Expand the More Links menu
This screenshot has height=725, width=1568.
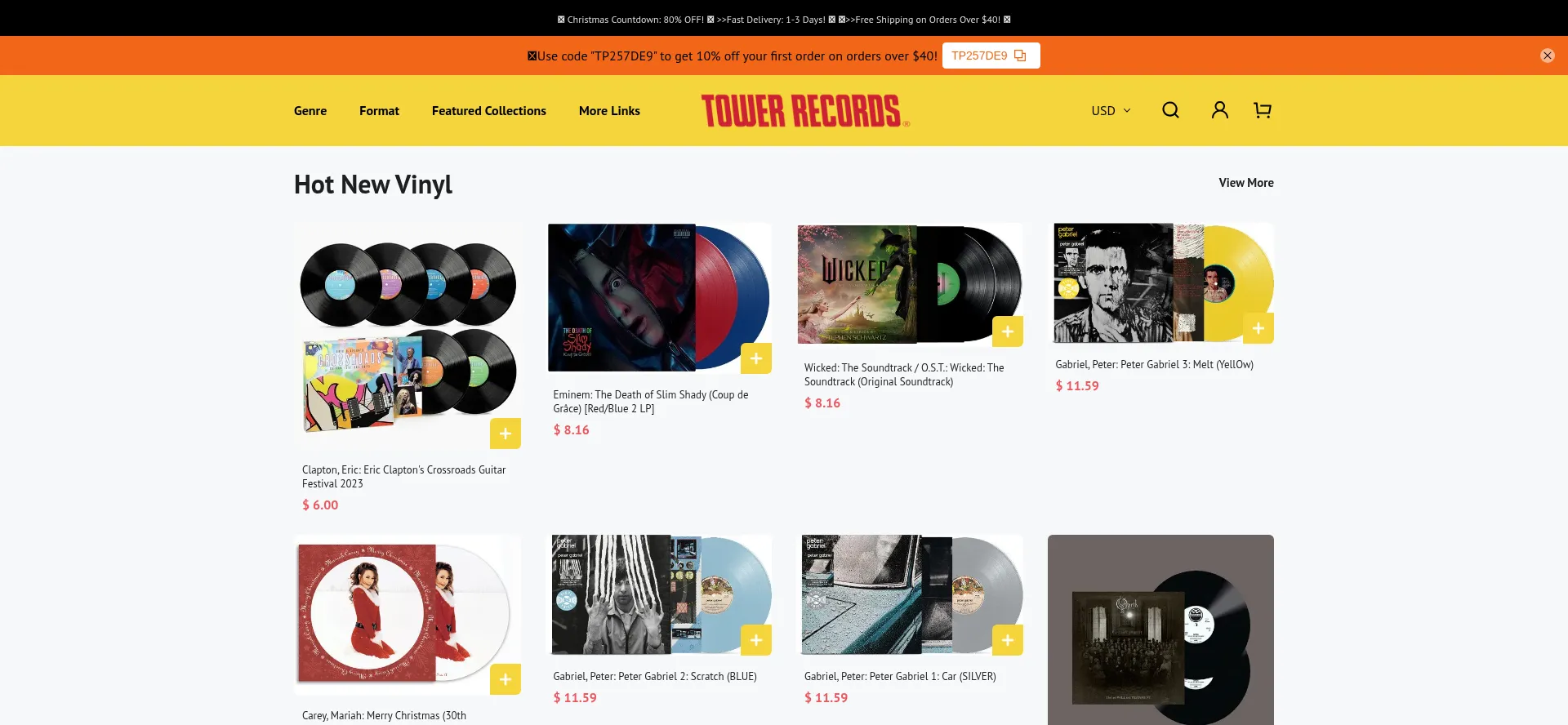(x=609, y=110)
